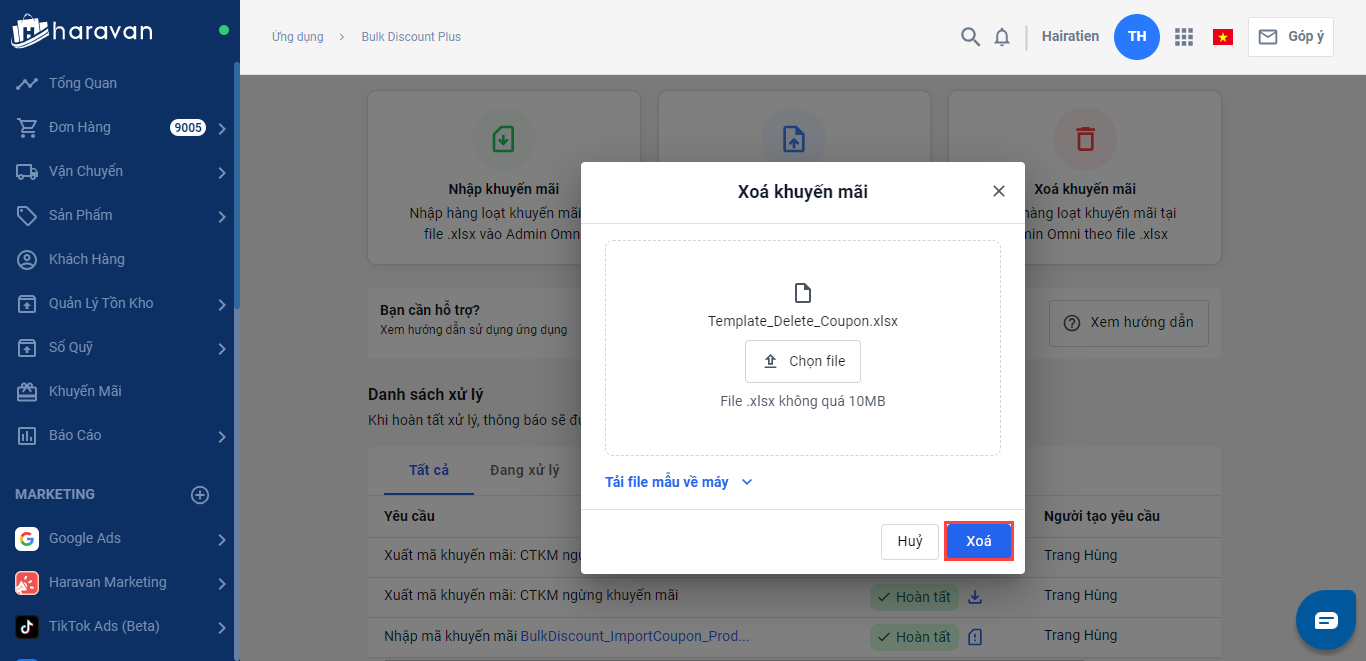Click the TH user avatar
The image size is (1366, 661).
tap(1137, 37)
